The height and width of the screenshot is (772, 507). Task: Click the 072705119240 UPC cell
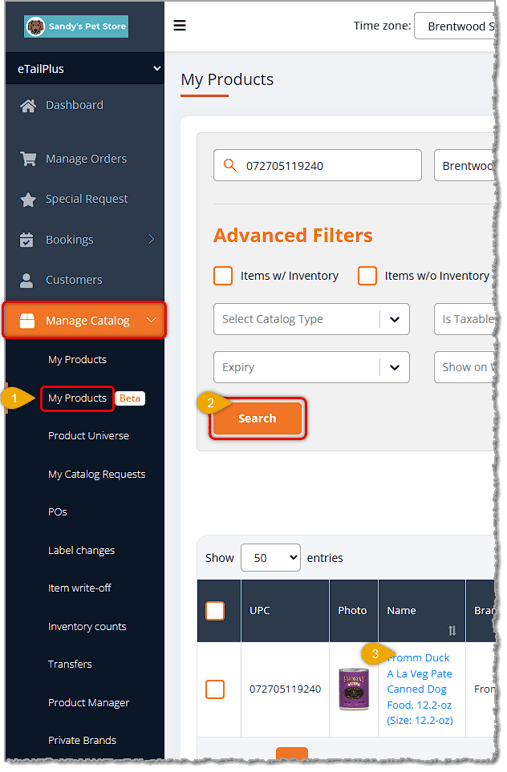click(285, 690)
